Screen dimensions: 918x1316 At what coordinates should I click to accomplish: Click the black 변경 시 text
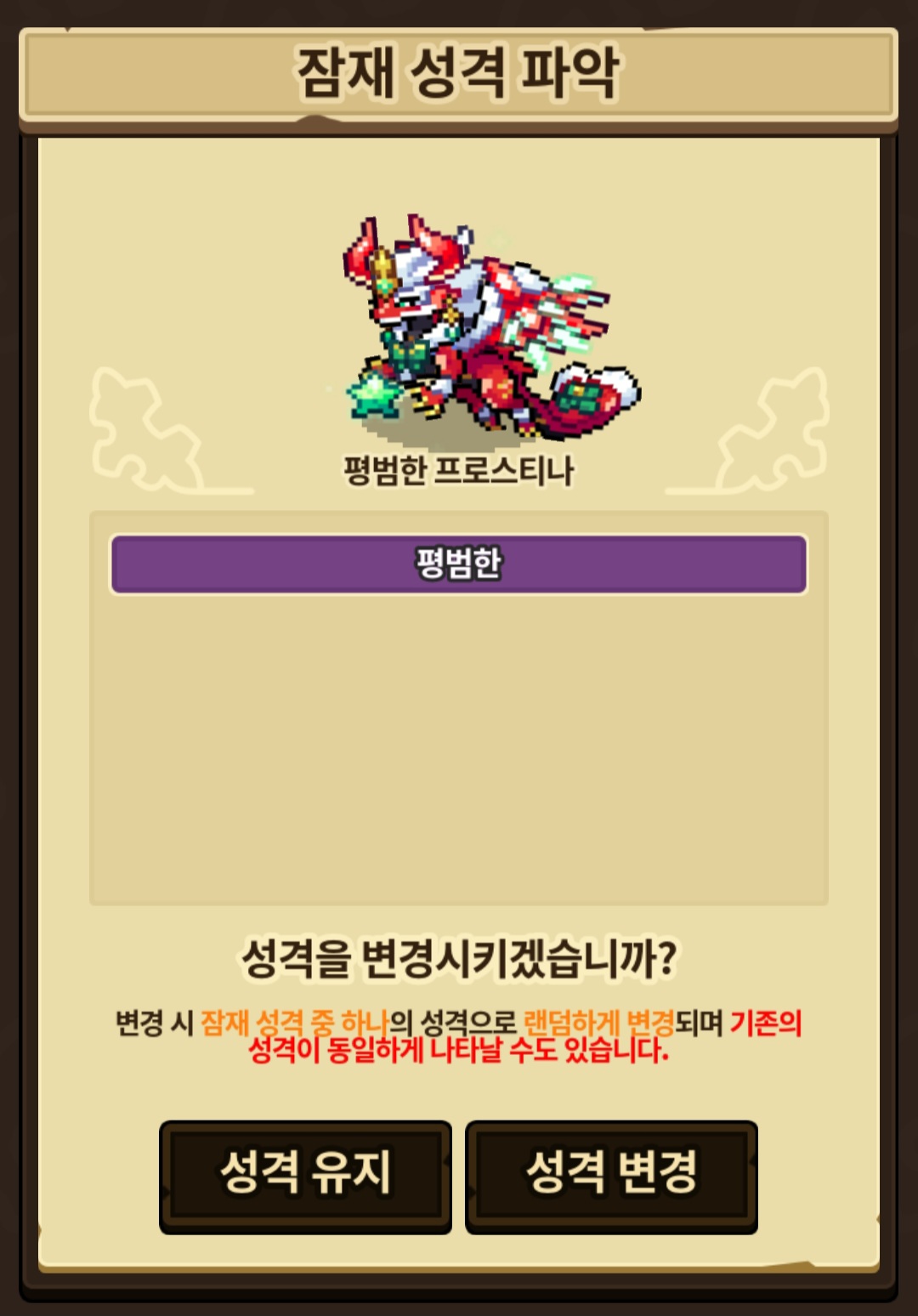tap(155, 1023)
